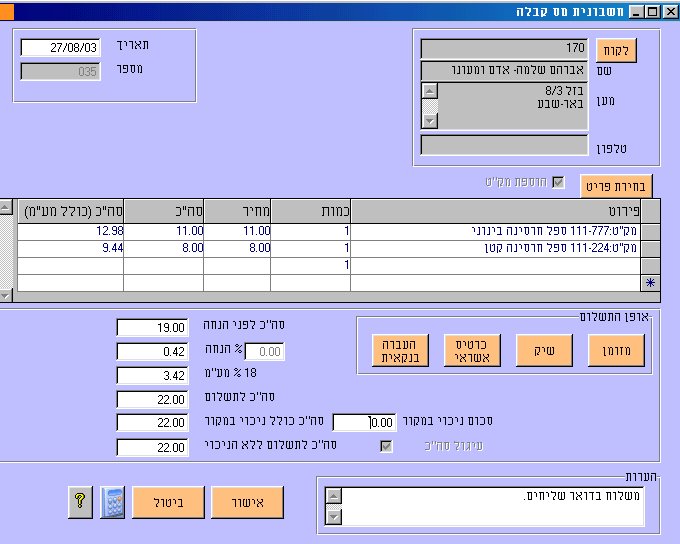Click the customer name field
Viewport: 680px width, 544px height.
pos(504,71)
